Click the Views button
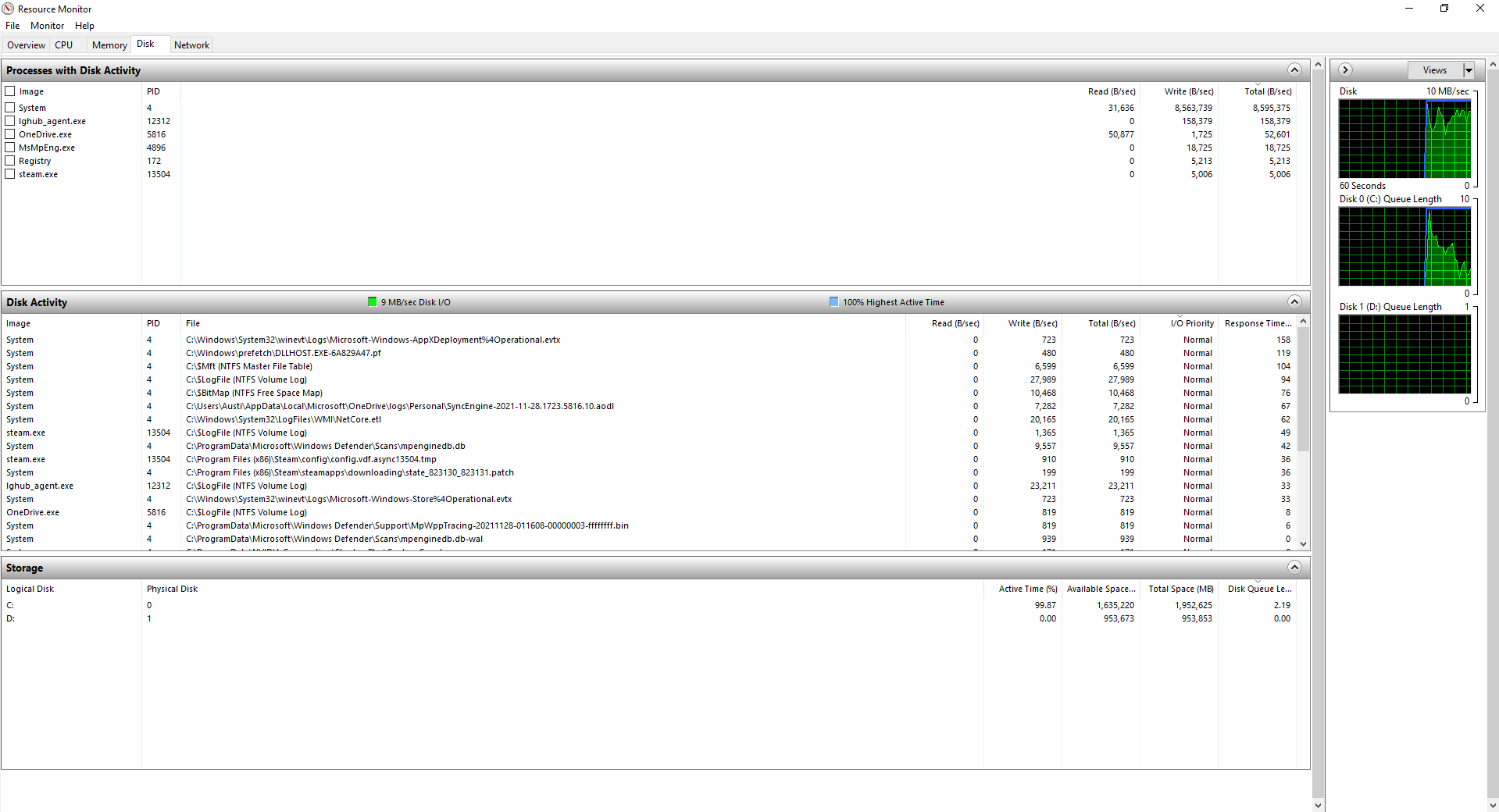The image size is (1499, 812). pyautogui.click(x=1435, y=70)
